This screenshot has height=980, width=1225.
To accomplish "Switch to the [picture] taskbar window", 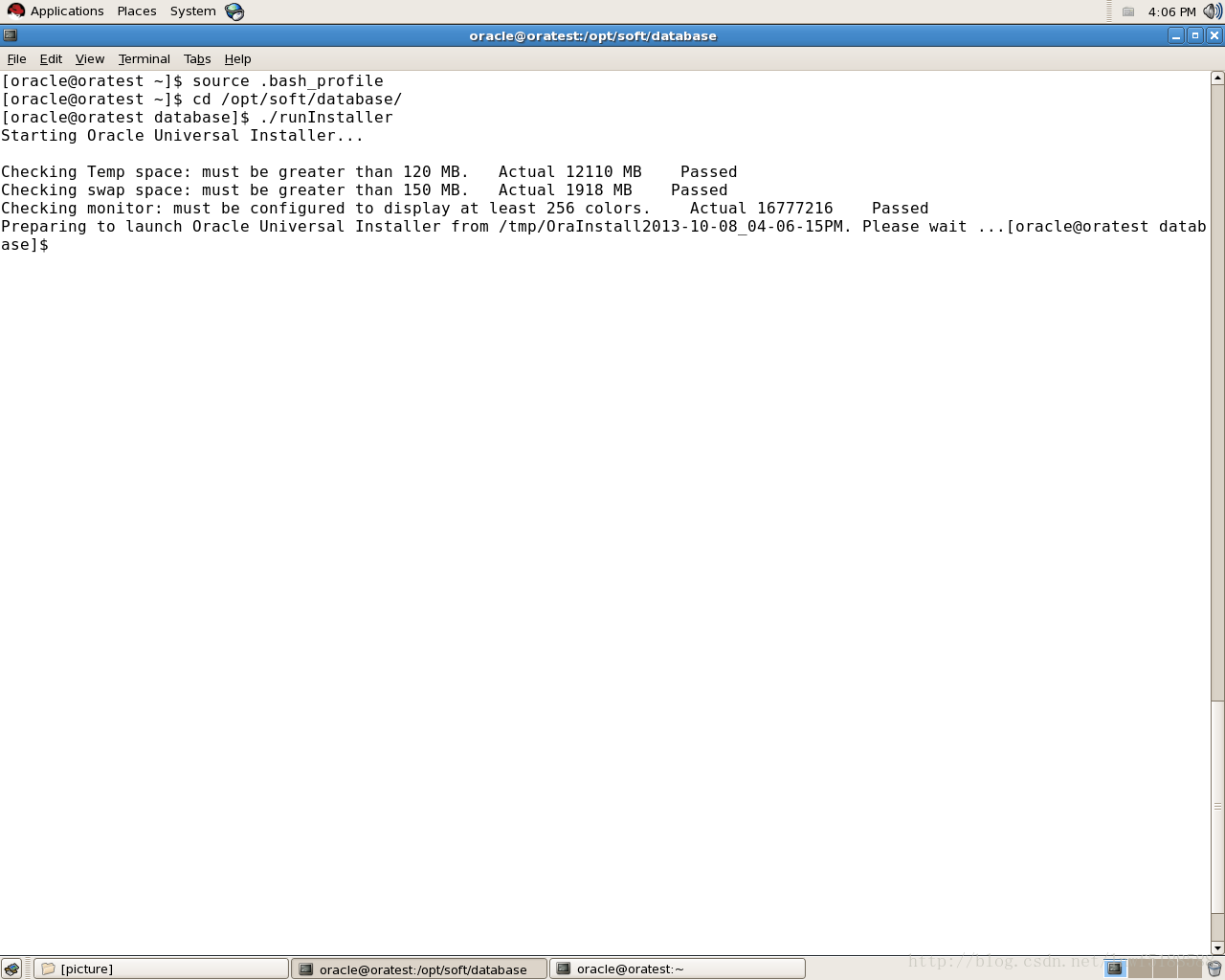I will (x=161, y=969).
